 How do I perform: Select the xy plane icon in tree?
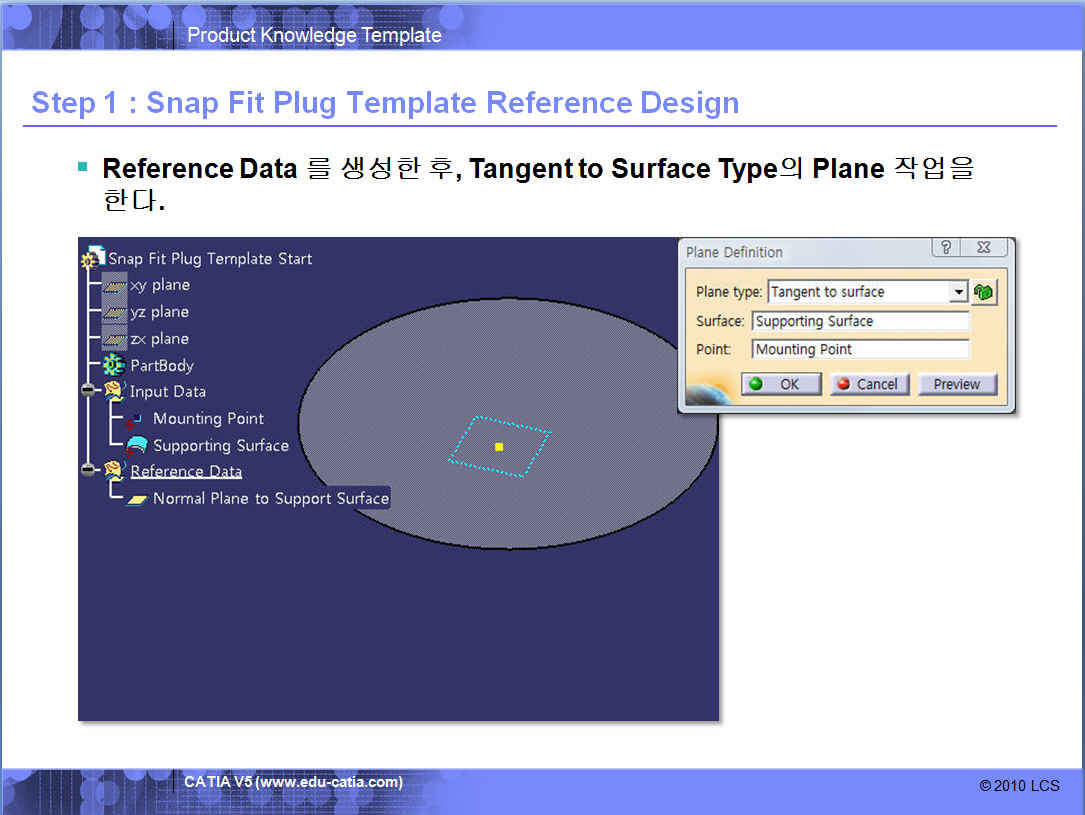pos(115,286)
